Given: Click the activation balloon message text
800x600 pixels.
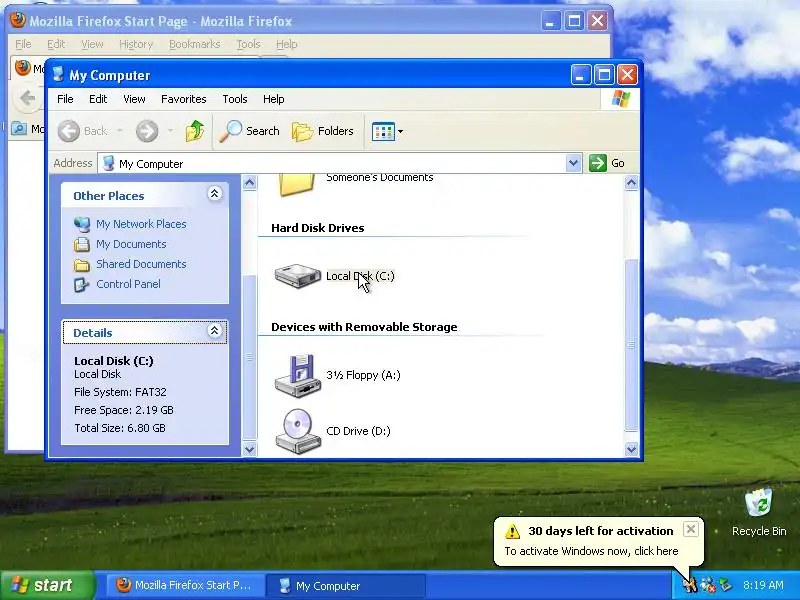Looking at the screenshot, I should [591, 551].
